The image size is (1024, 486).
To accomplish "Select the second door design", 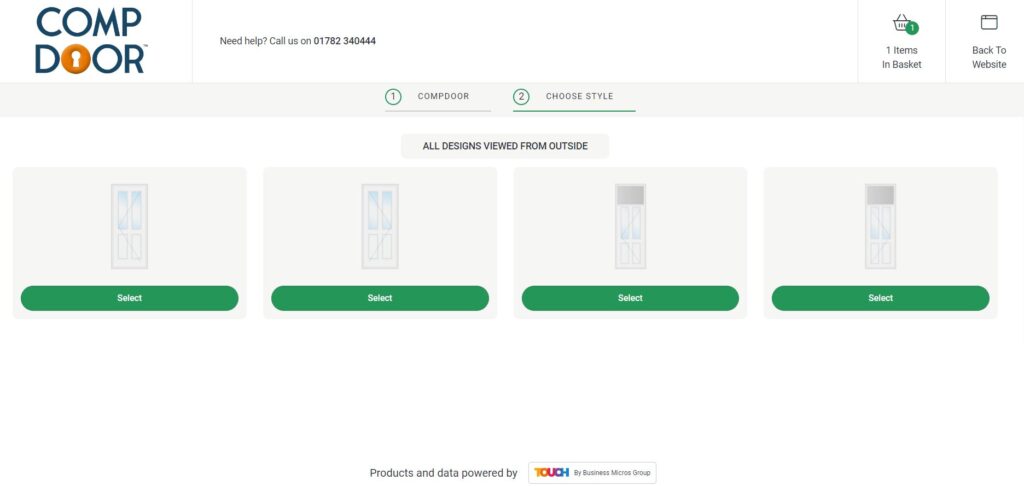I will tap(380, 298).
